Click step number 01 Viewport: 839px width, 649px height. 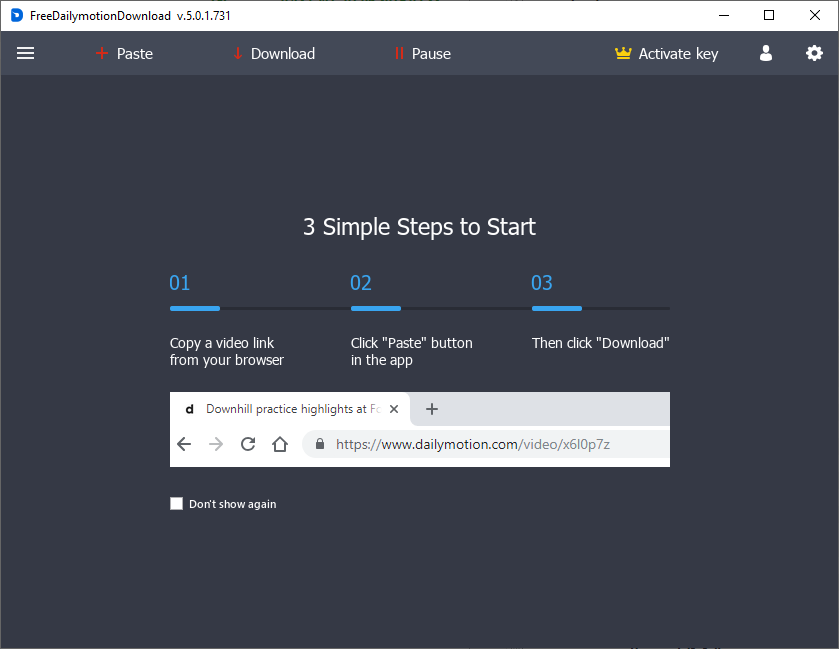tap(180, 283)
